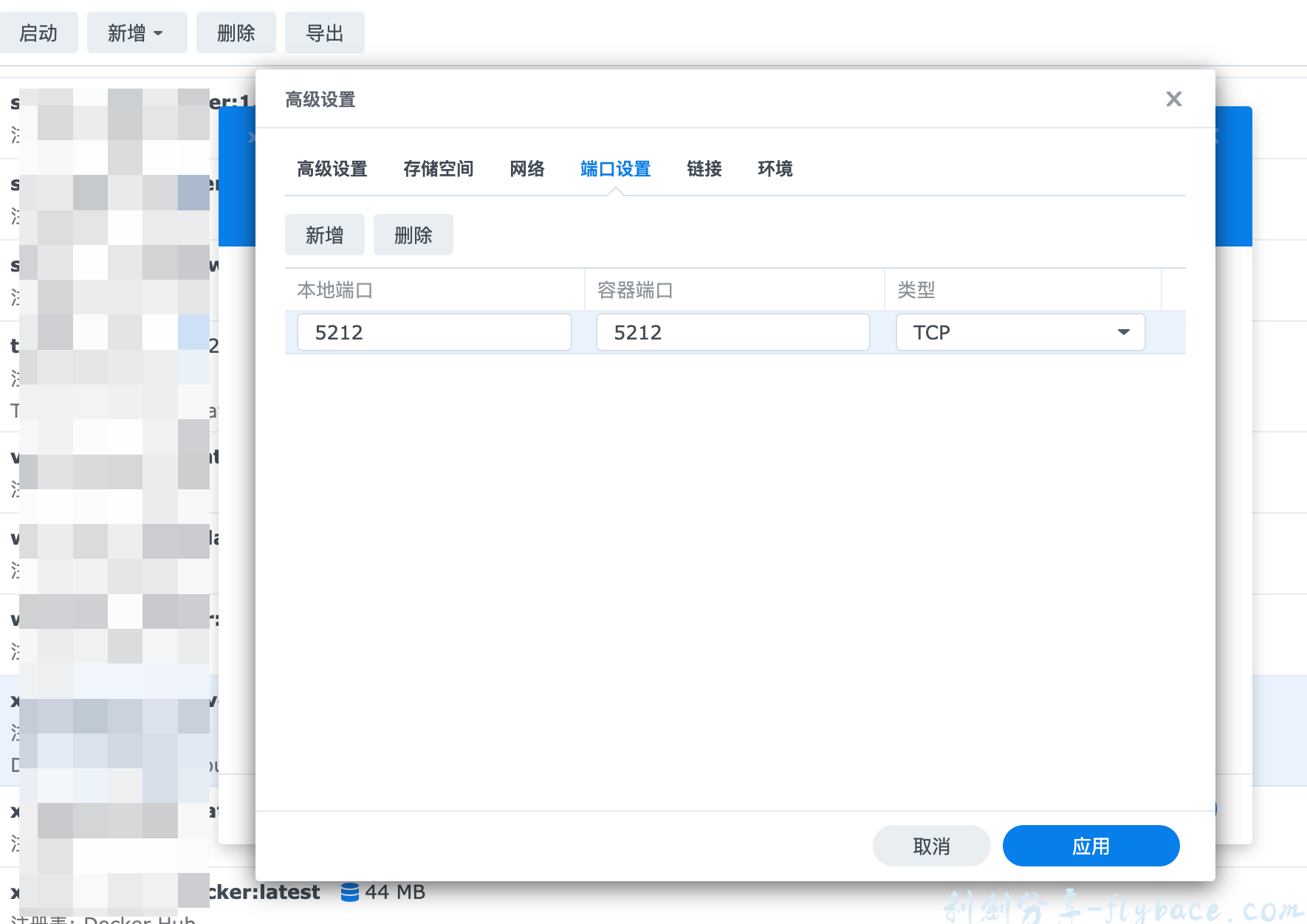Click the database storage icon beside 44 MB
This screenshot has width=1307, height=924.
[350, 891]
